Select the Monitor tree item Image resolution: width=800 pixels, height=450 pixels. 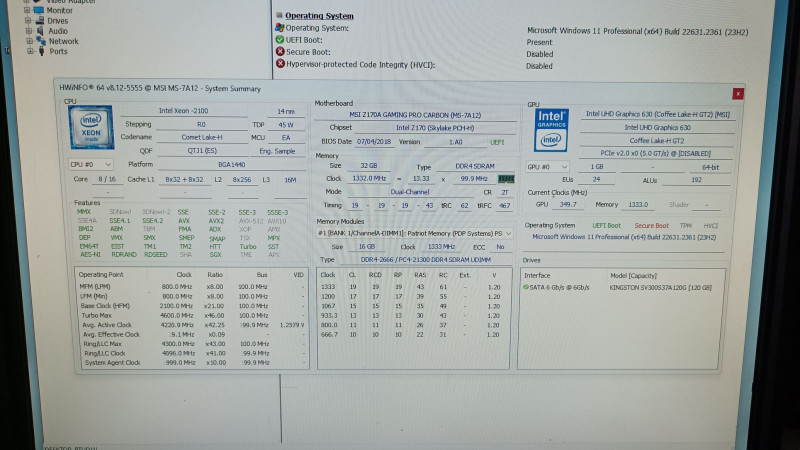[60, 10]
